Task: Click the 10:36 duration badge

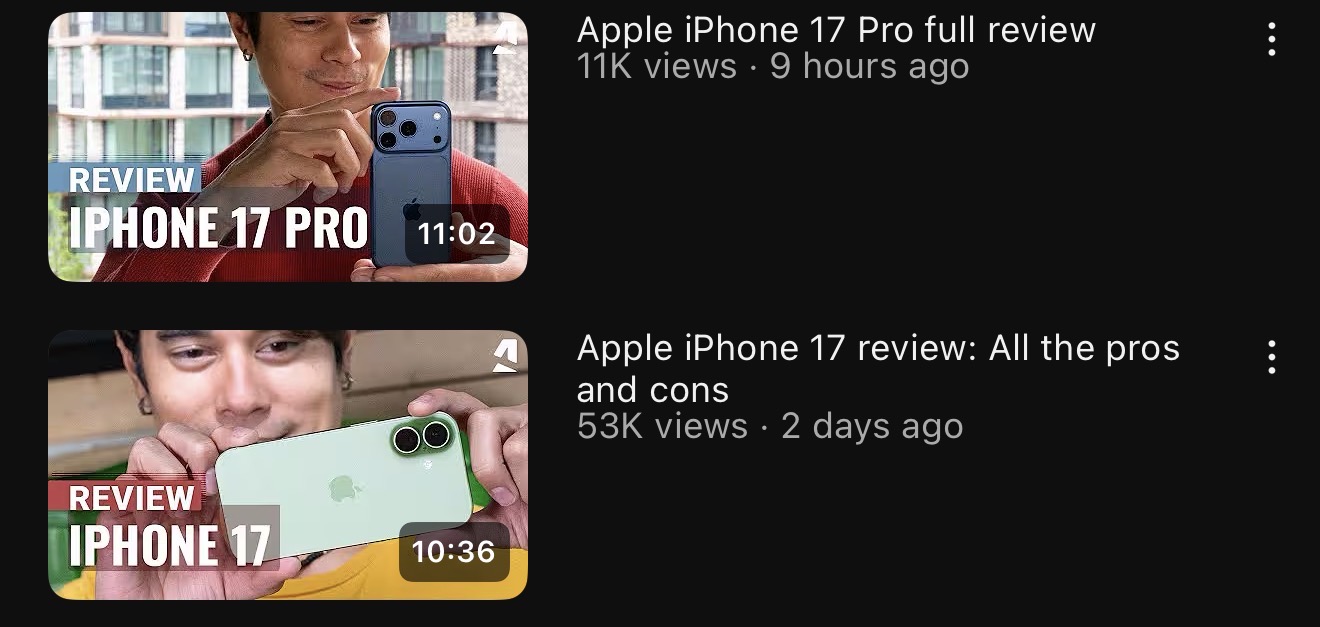Action: [x=454, y=551]
